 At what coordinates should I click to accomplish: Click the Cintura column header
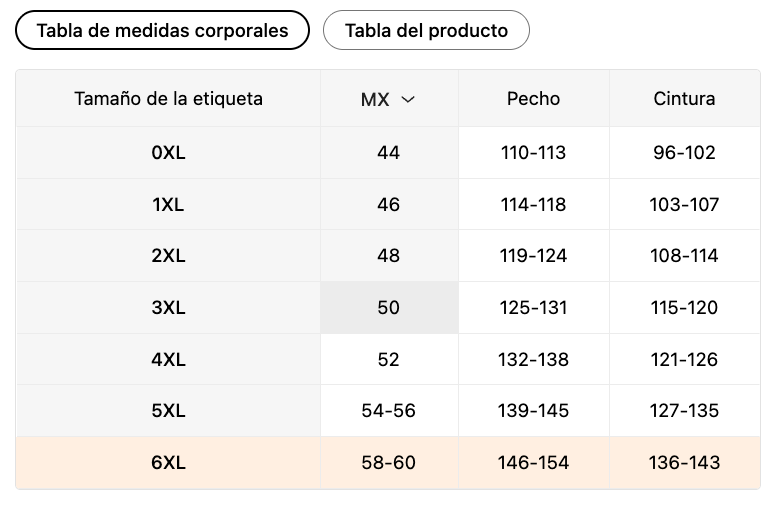[684, 99]
